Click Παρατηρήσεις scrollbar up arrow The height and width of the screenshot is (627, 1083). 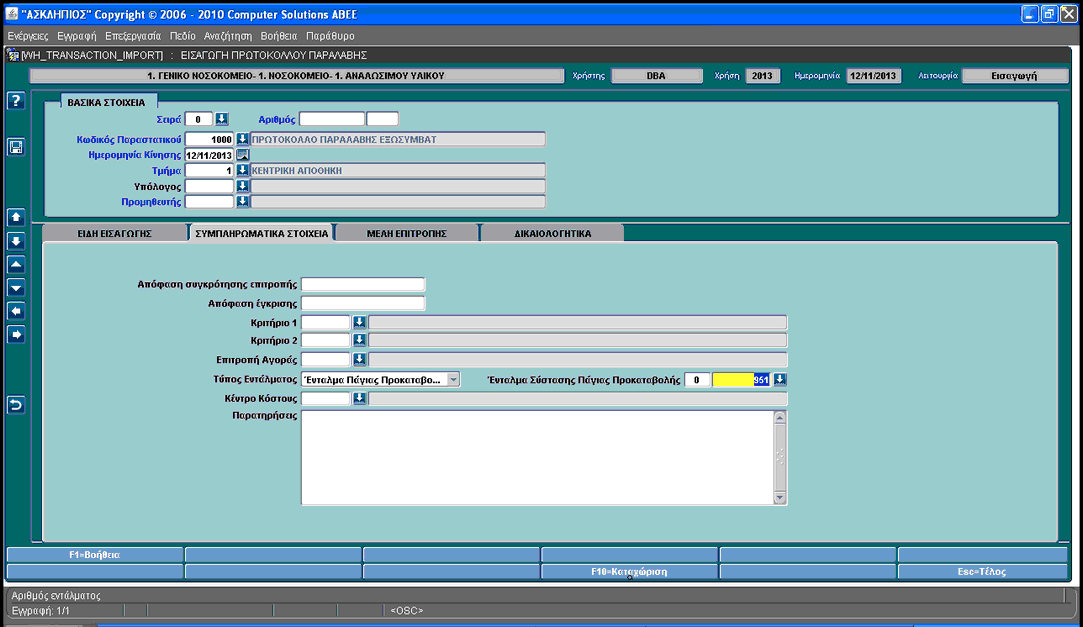click(x=780, y=417)
